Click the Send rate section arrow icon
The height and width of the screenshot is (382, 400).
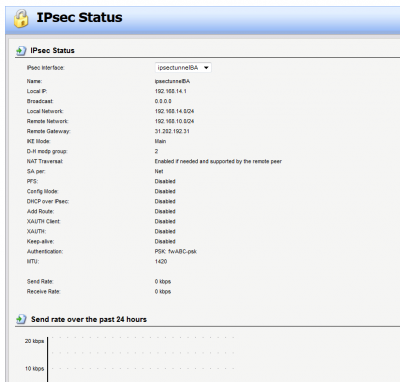click(21, 319)
